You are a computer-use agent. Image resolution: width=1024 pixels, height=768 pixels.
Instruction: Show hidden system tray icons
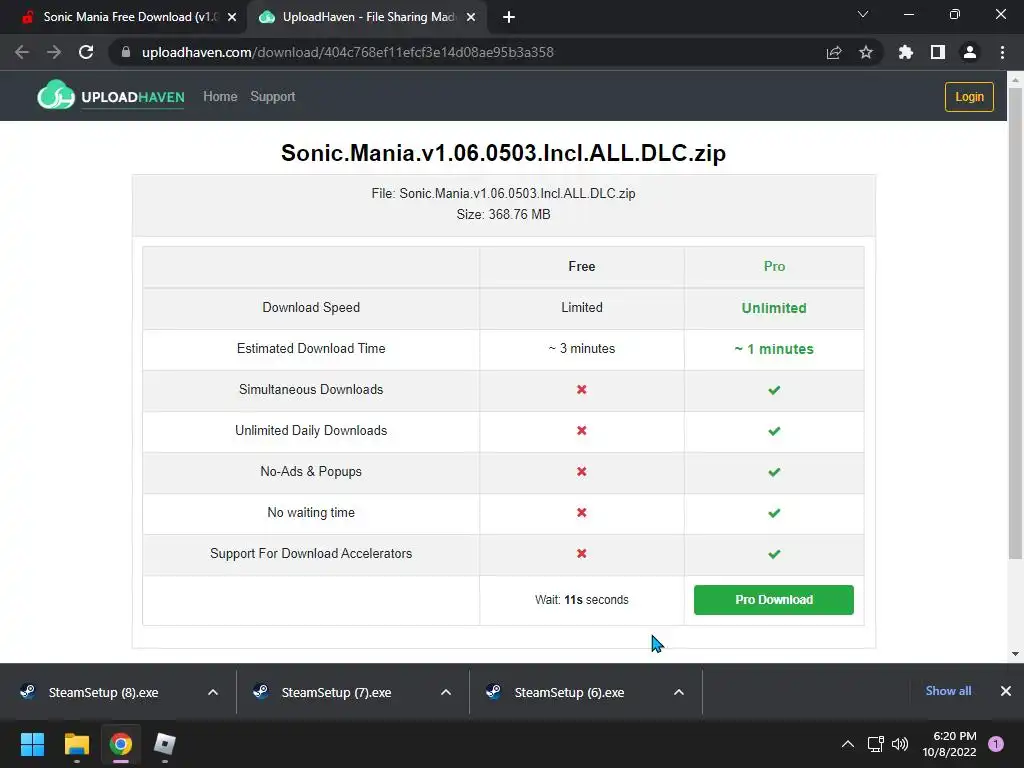click(x=848, y=744)
